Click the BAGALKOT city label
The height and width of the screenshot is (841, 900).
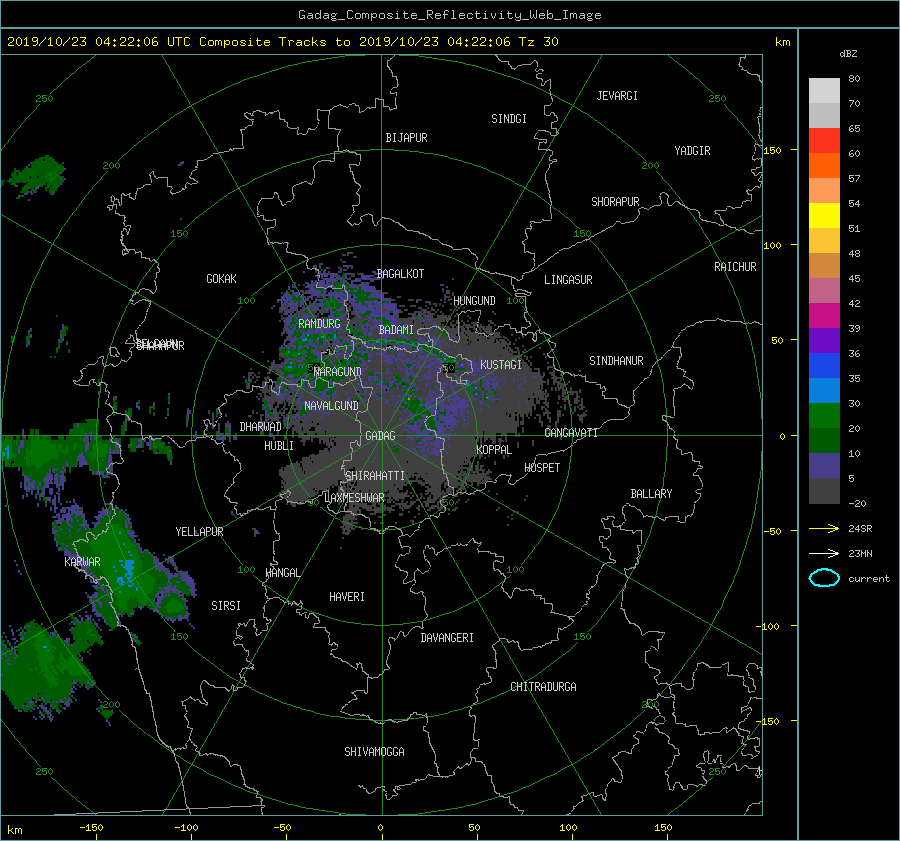tap(400, 274)
